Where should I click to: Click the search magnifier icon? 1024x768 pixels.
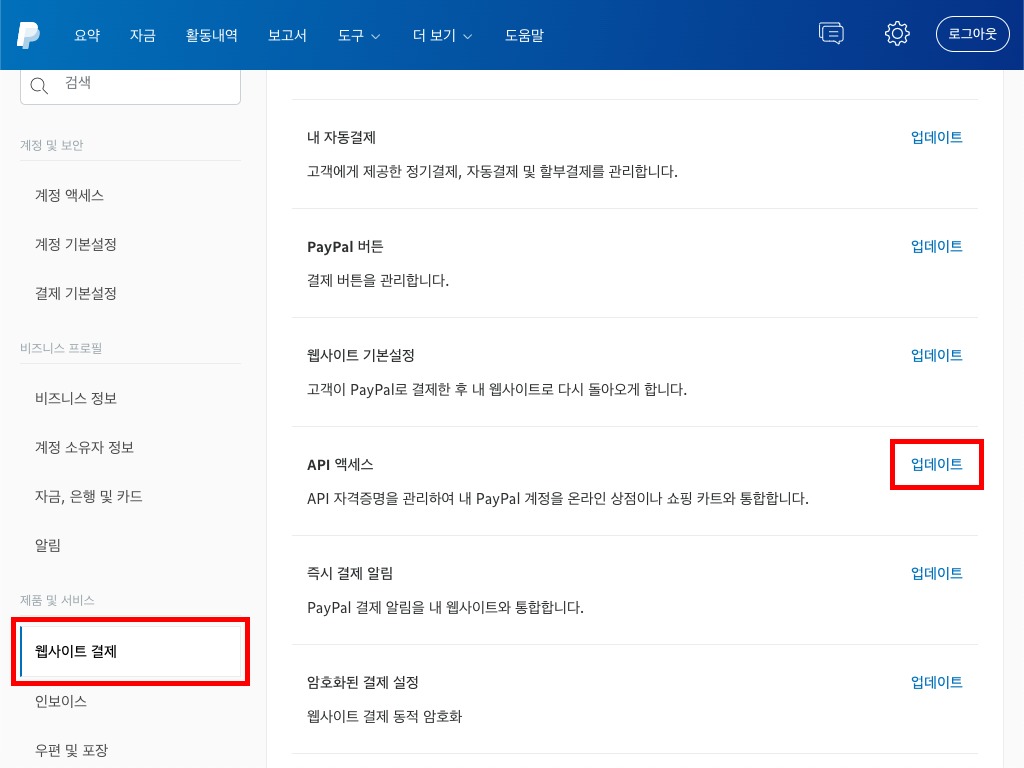click(39, 86)
